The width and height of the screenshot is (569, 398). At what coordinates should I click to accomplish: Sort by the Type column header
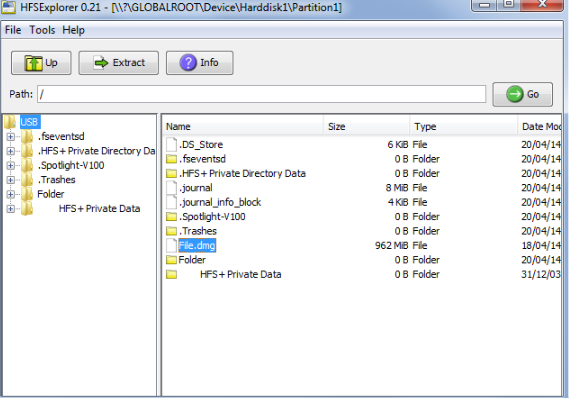click(464, 127)
